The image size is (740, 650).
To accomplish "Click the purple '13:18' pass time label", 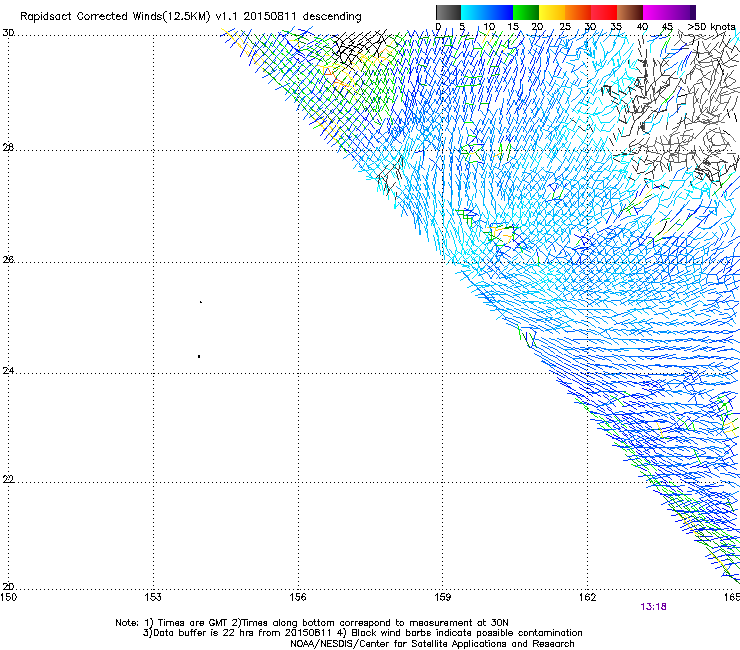I will pyautogui.click(x=653, y=607).
